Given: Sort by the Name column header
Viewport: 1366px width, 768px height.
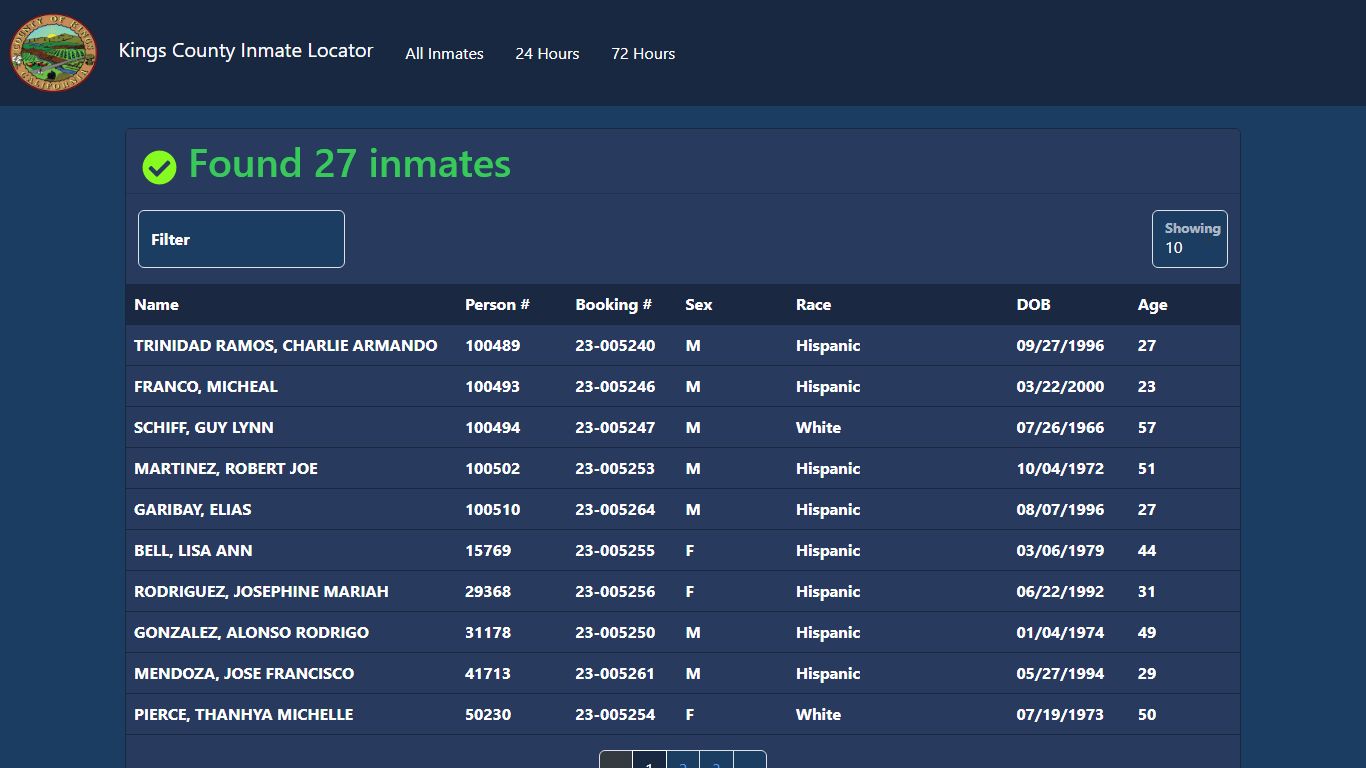Looking at the screenshot, I should tap(156, 305).
